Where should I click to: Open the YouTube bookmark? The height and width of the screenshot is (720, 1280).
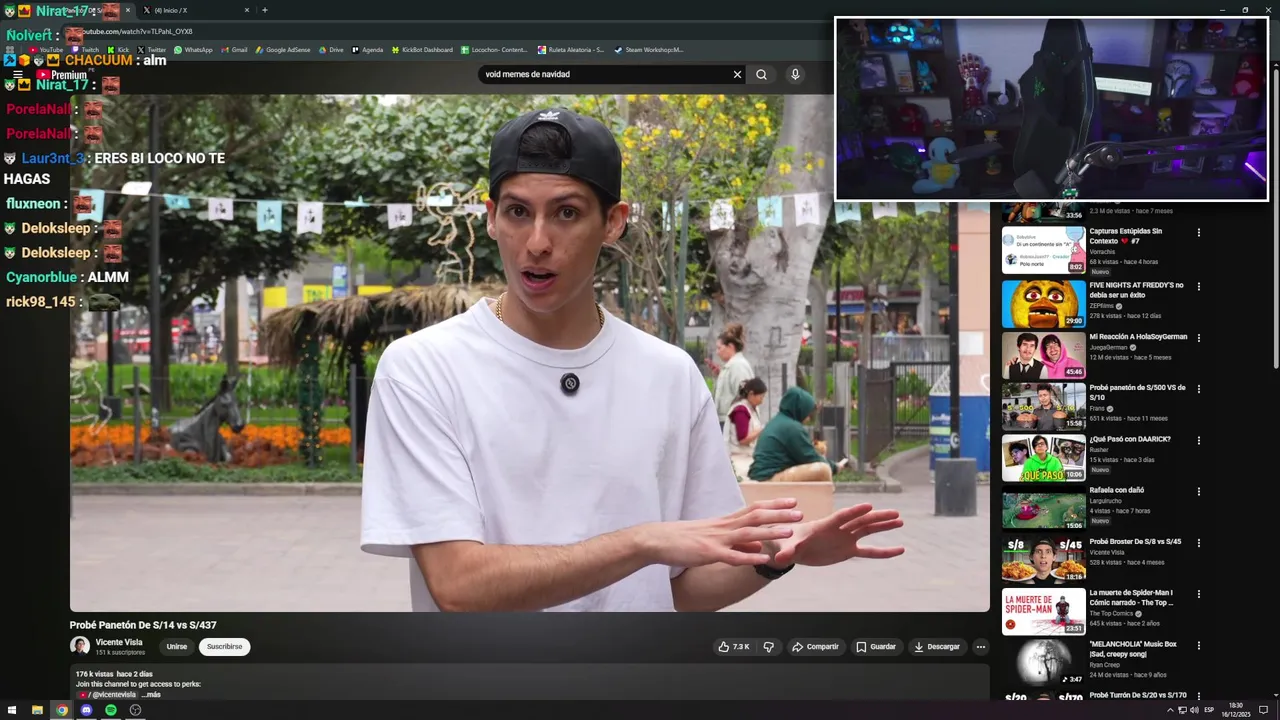point(46,50)
